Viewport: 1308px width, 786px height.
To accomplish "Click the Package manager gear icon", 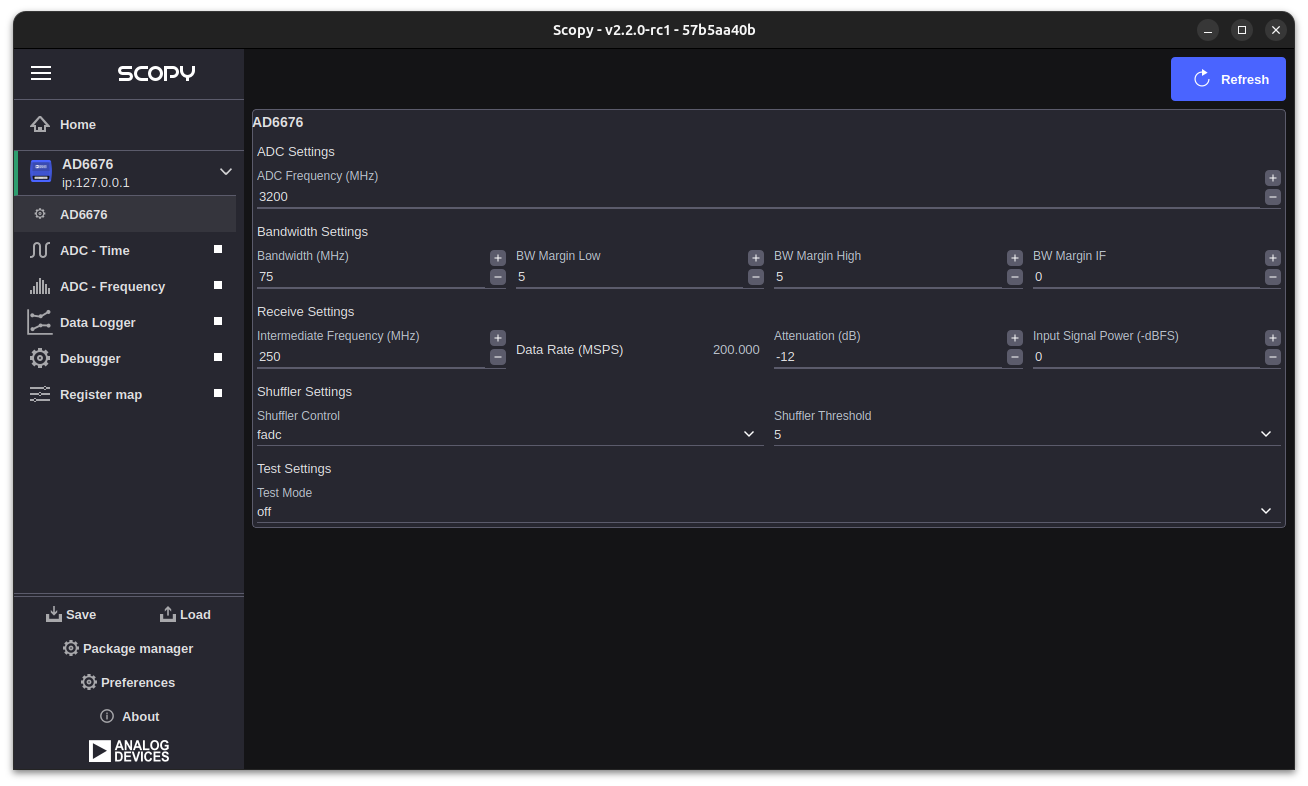I will coord(71,648).
